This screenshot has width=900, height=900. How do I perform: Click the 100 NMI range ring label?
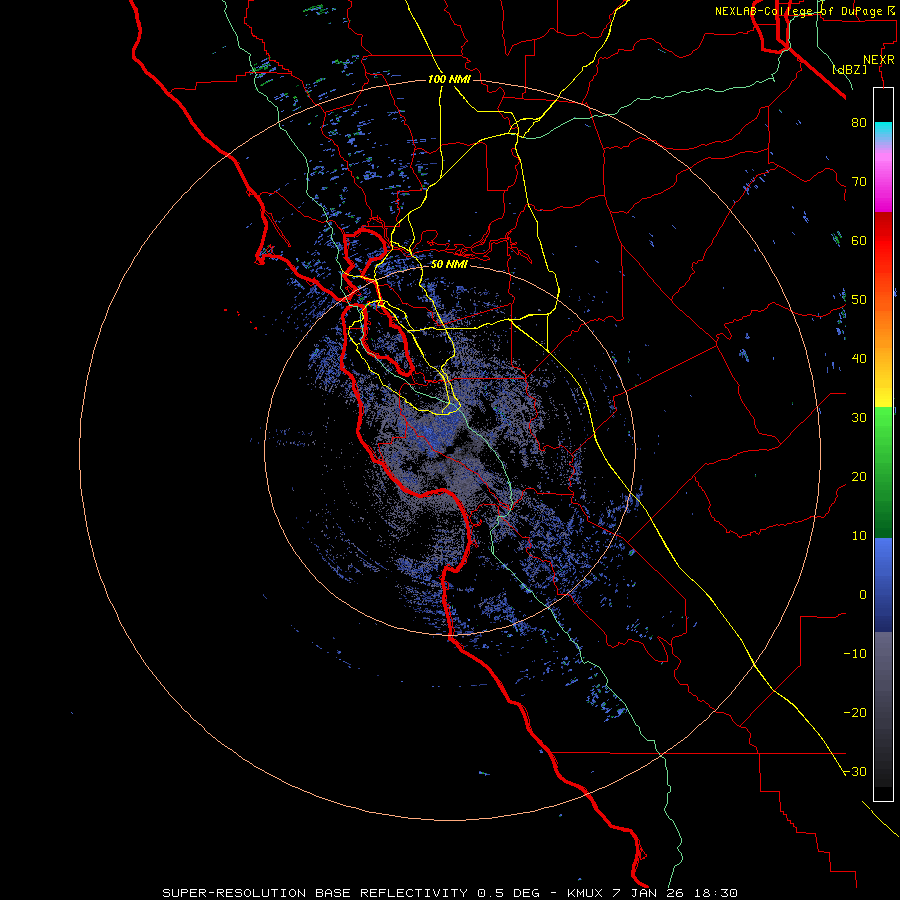tap(449, 79)
